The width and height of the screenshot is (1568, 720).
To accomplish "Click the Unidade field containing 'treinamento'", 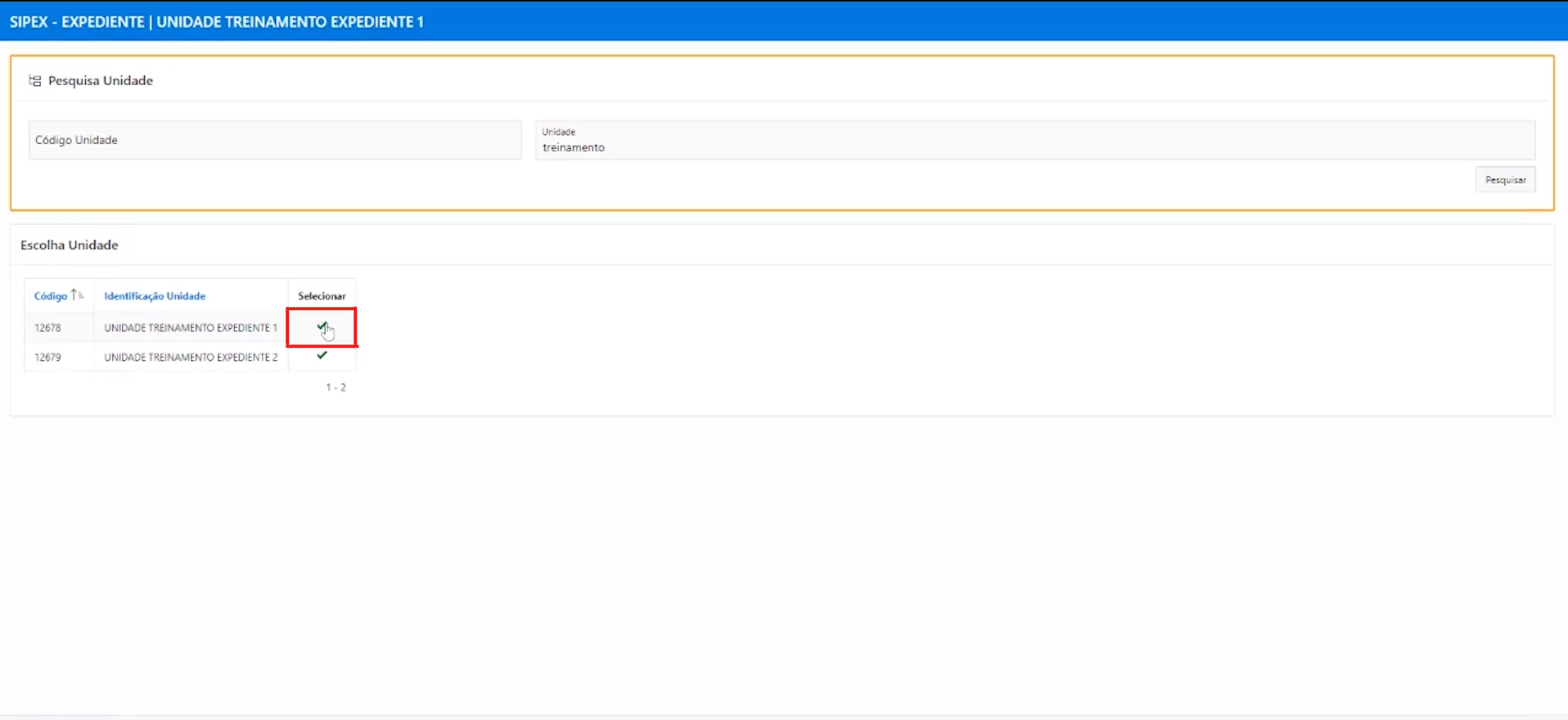I will click(1034, 147).
